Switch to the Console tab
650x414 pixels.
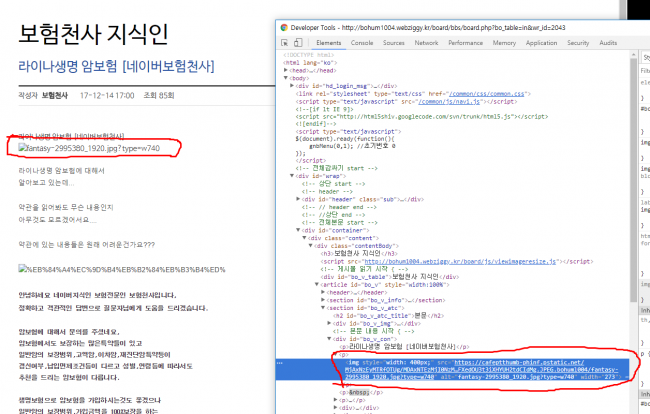click(x=362, y=43)
